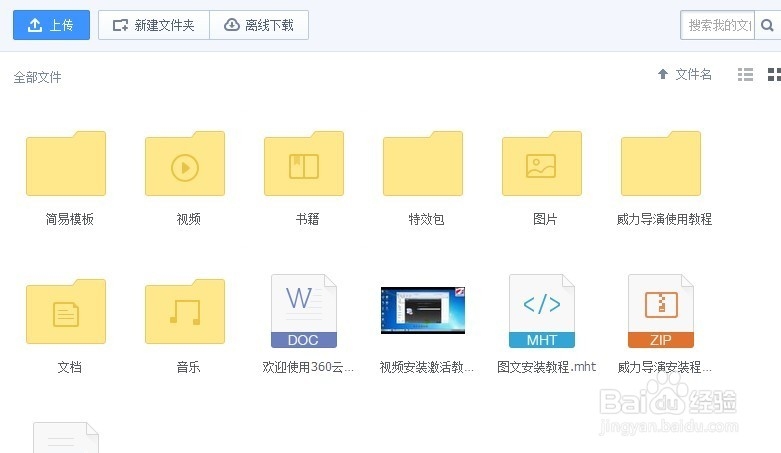The image size is (781, 453).
Task: Open 离线下载 offline download
Action: tap(259, 25)
